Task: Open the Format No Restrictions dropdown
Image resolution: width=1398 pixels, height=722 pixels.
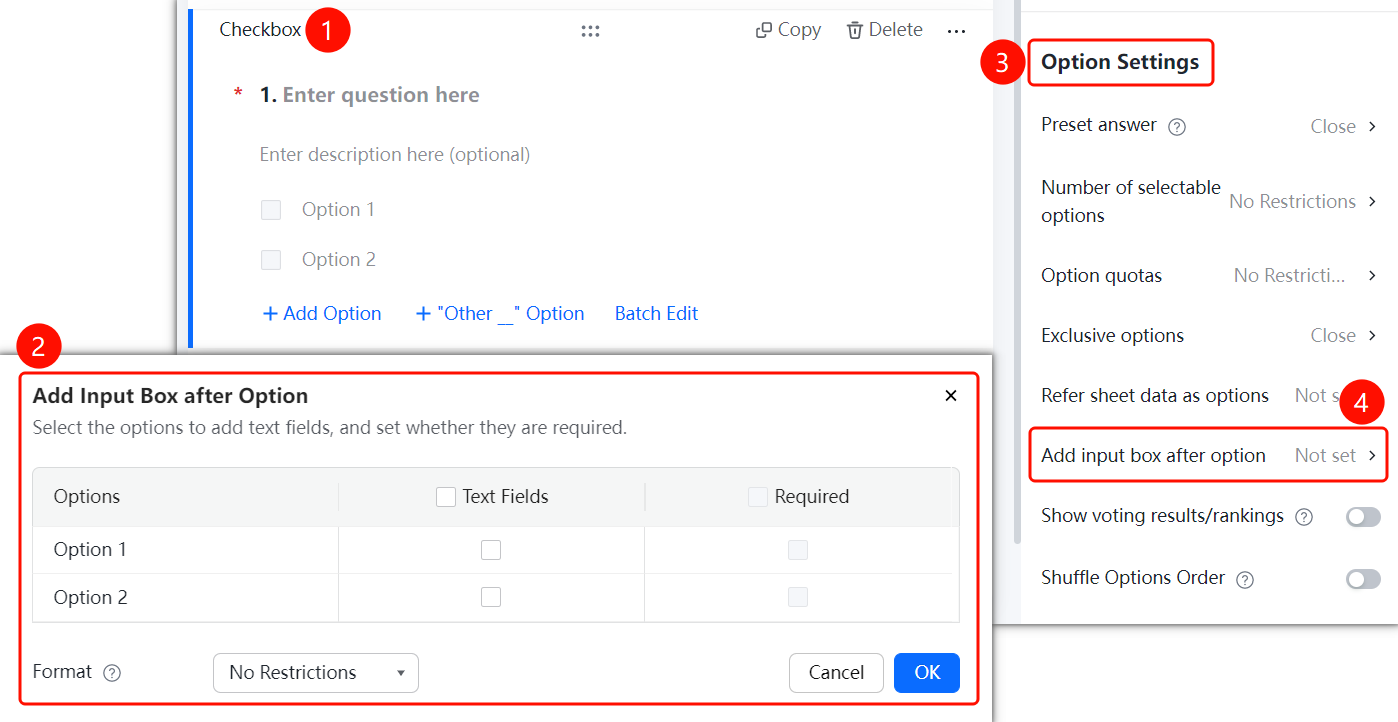Action: (x=316, y=673)
